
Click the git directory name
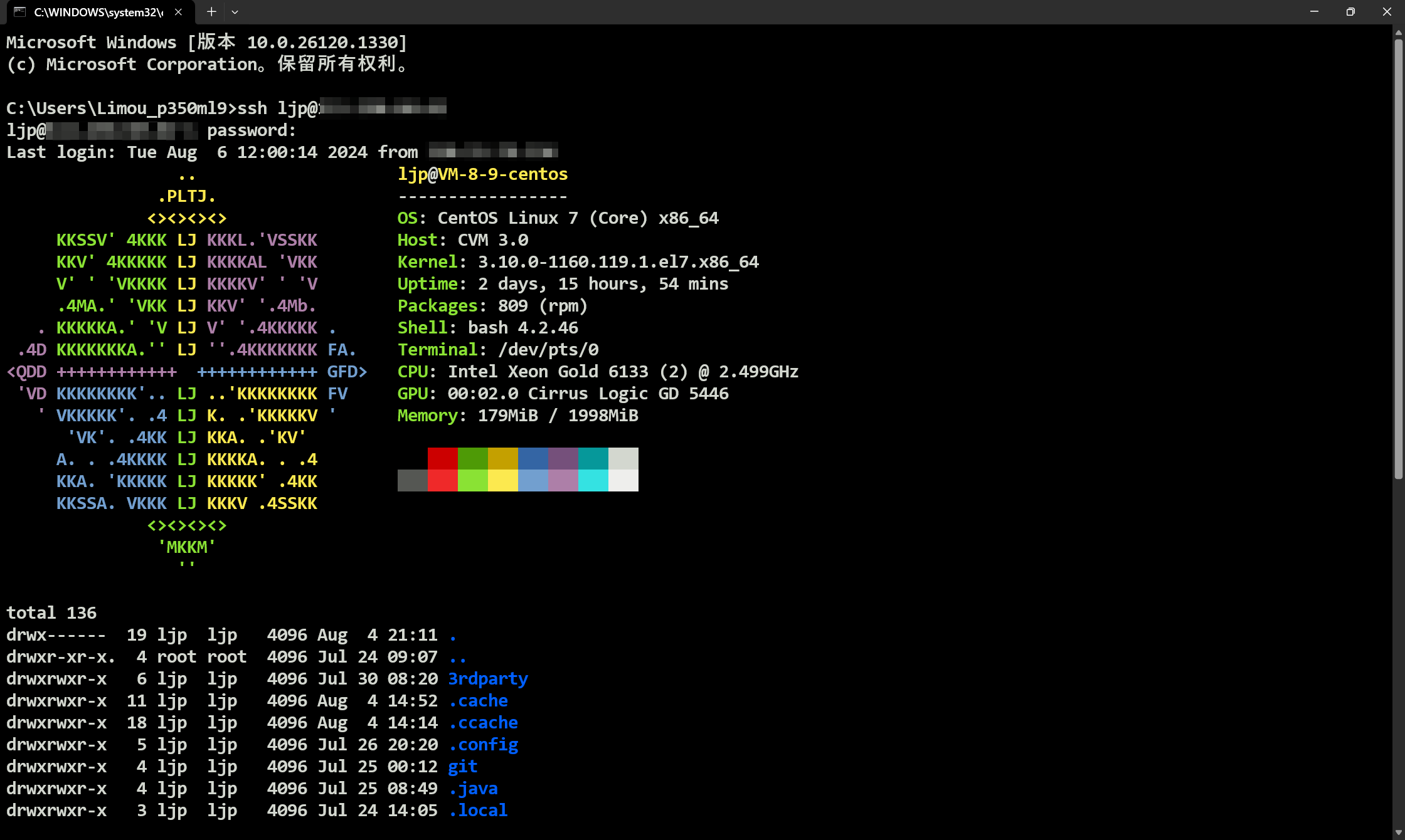pyautogui.click(x=463, y=767)
